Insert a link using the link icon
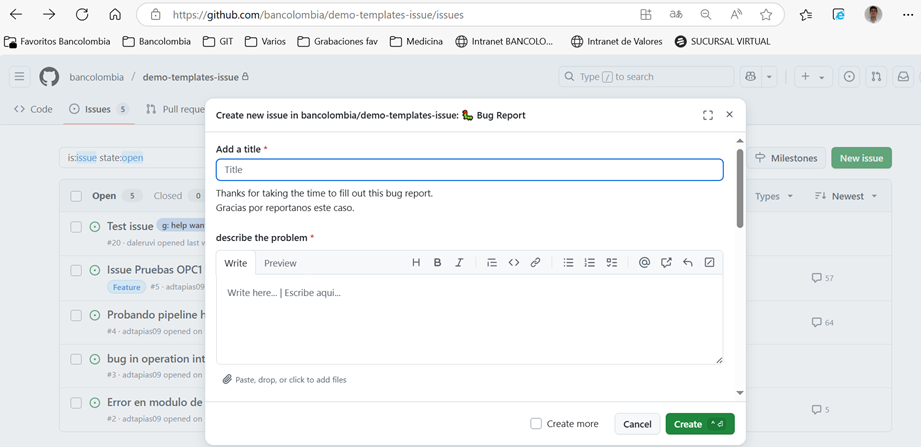 535,263
